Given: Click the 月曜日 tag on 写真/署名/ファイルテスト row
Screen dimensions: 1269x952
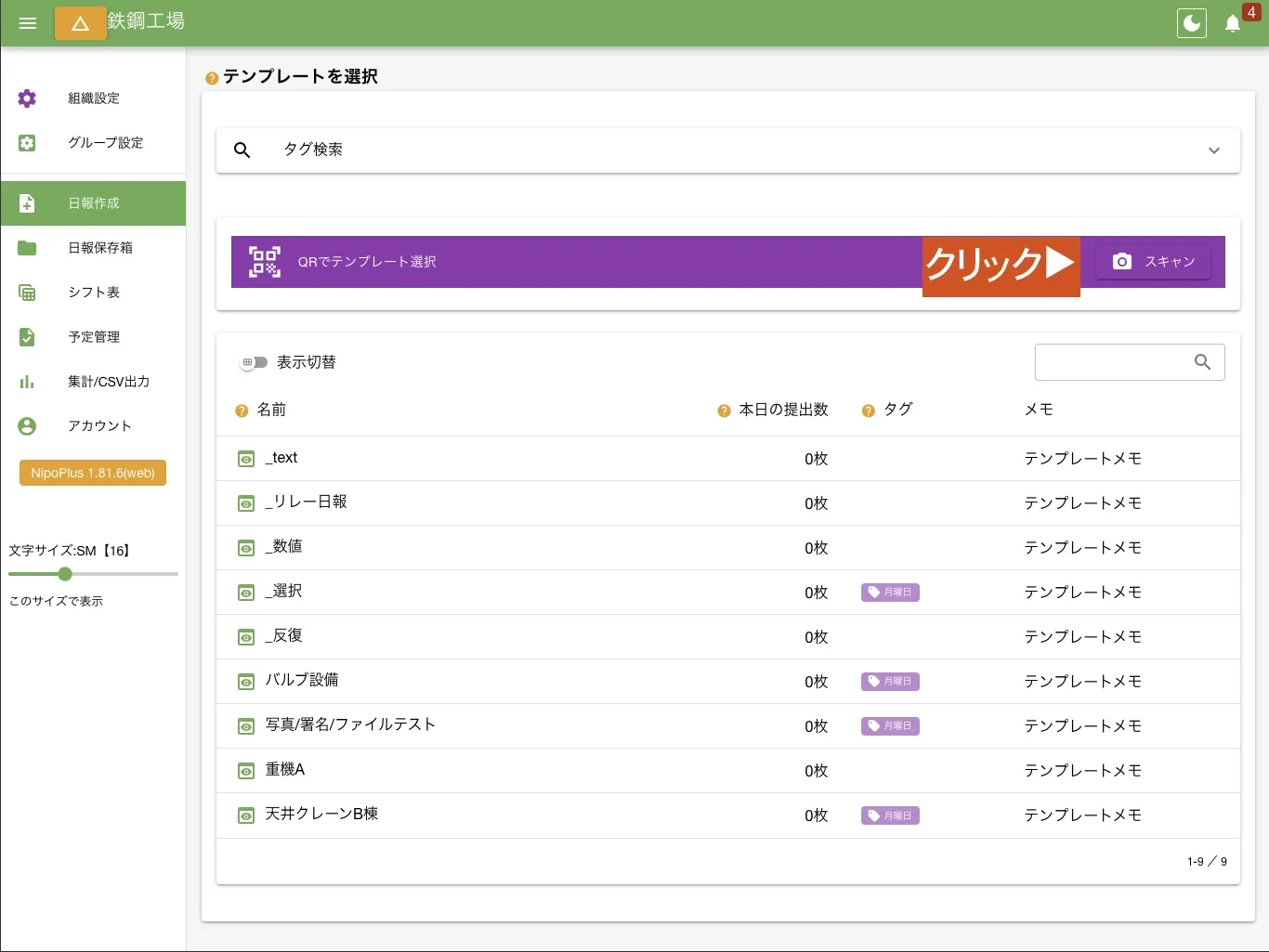Looking at the screenshot, I should (x=890, y=726).
